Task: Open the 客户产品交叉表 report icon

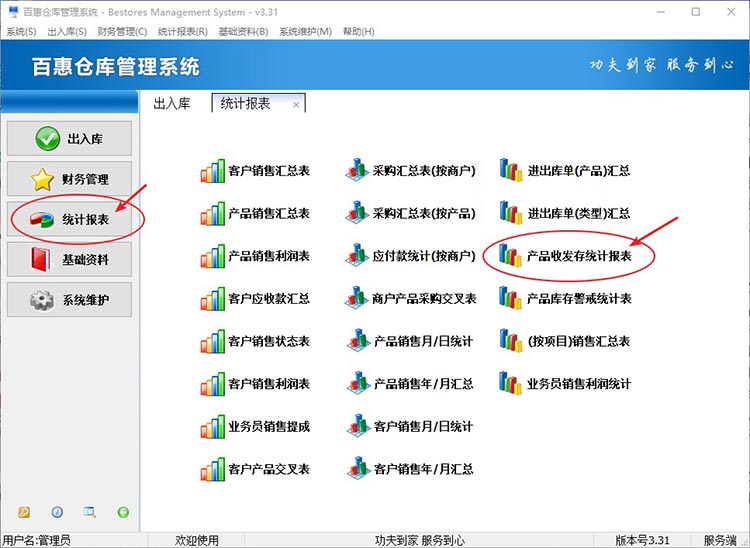Action: click(x=212, y=469)
